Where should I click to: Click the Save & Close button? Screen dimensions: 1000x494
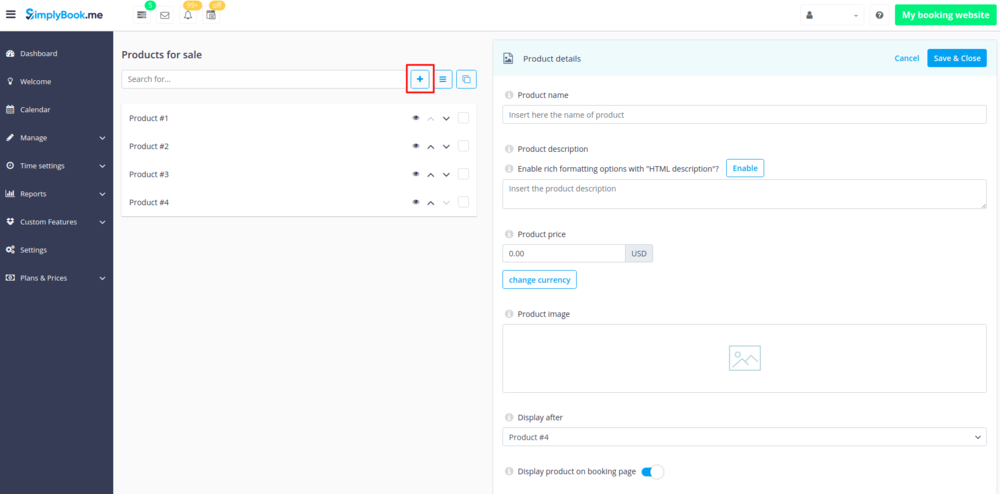(956, 58)
